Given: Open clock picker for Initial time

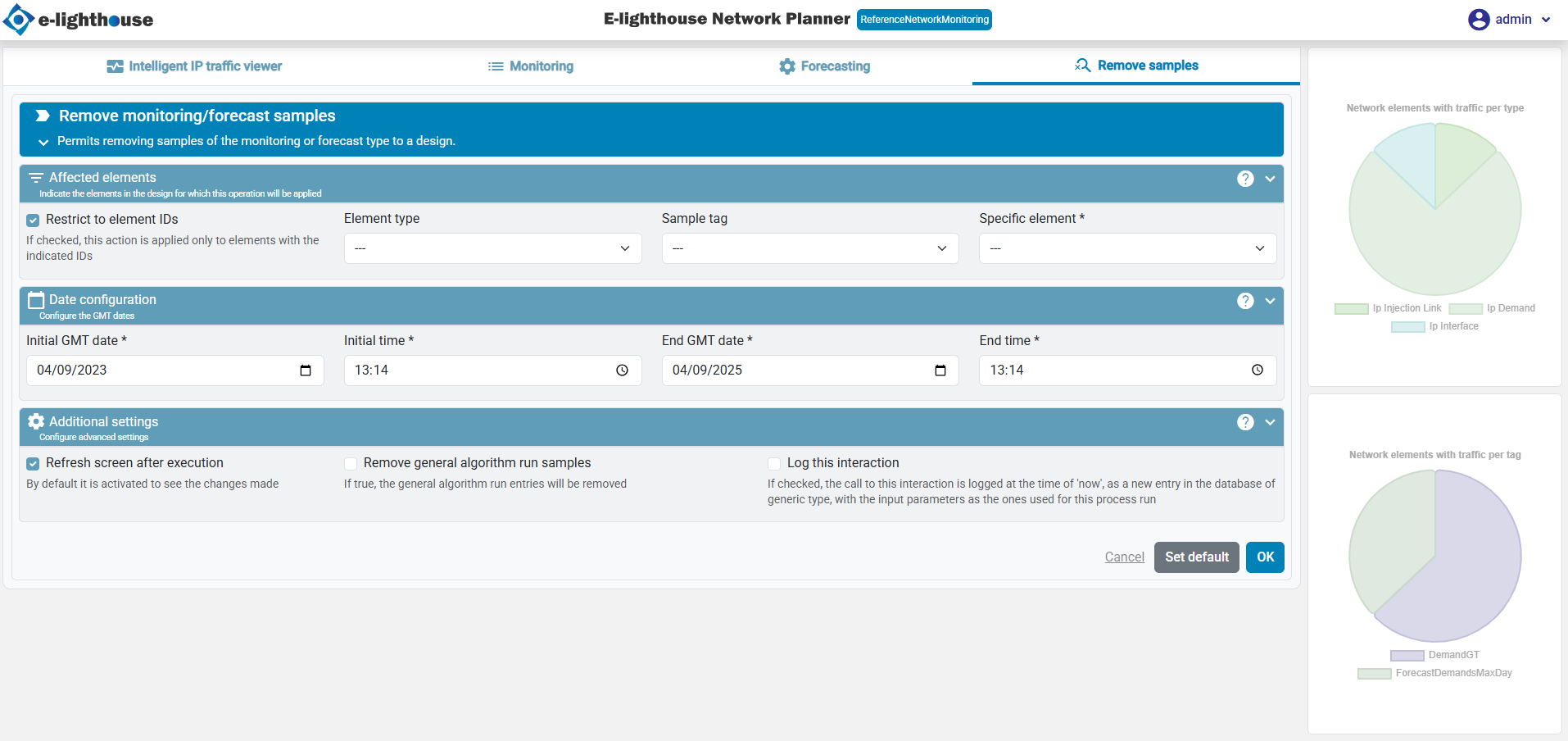Looking at the screenshot, I should click(x=623, y=370).
